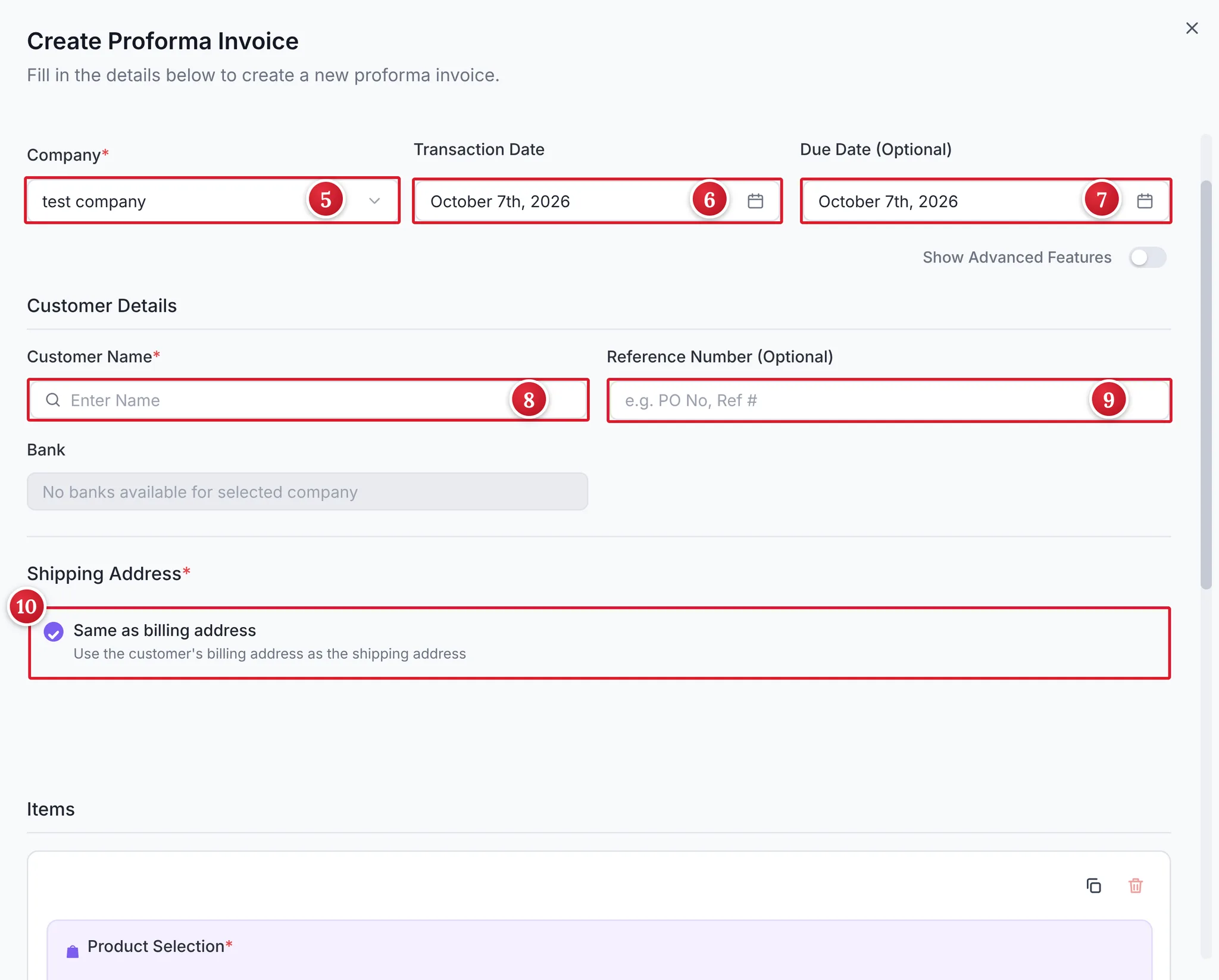Uncheck Same as billing address checkbox
Image resolution: width=1219 pixels, height=980 pixels.
(x=54, y=632)
